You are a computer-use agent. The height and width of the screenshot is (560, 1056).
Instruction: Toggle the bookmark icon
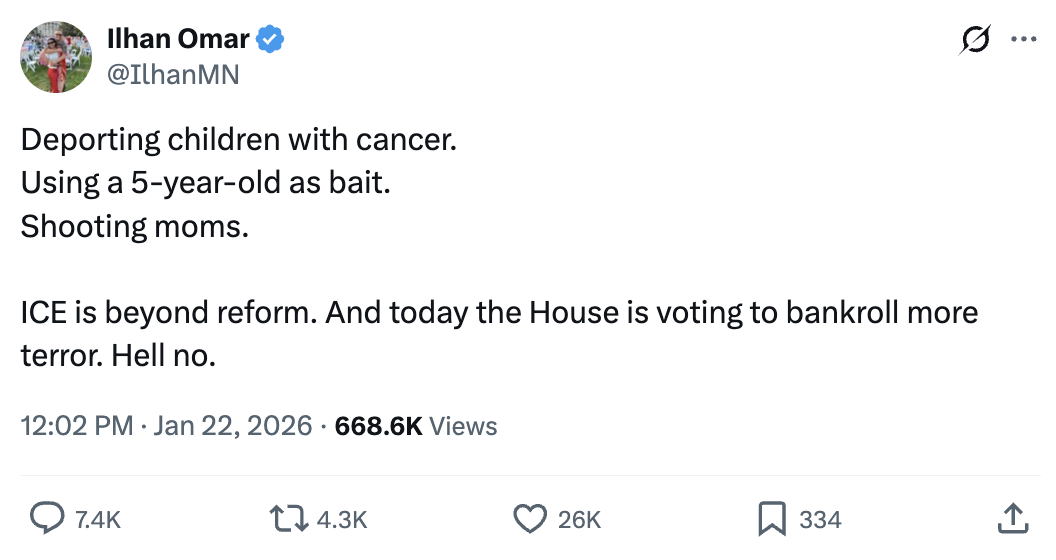pyautogui.click(x=771, y=518)
